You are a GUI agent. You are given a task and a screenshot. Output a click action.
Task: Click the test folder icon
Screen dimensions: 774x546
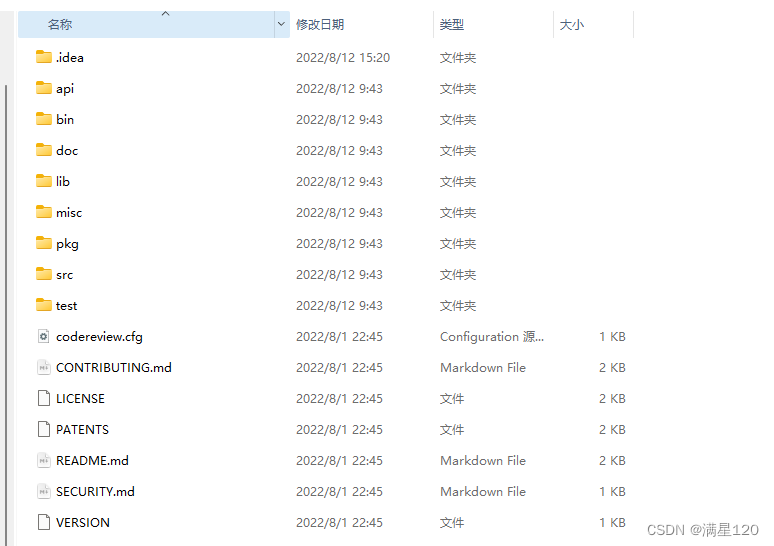click(x=43, y=305)
